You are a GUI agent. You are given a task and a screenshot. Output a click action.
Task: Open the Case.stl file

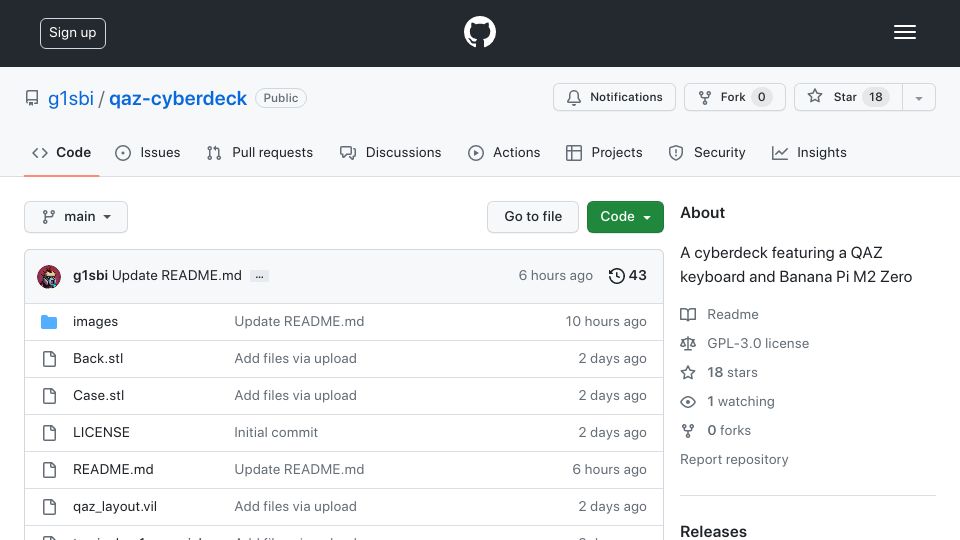(98, 396)
